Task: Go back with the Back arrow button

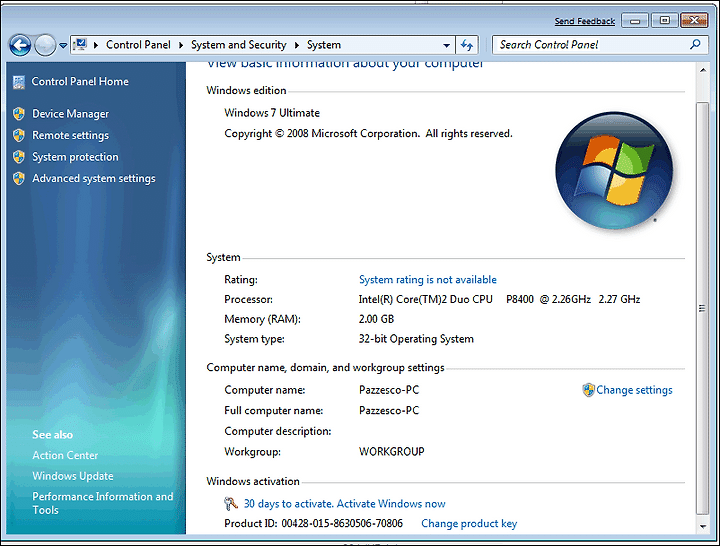Action: pos(20,45)
